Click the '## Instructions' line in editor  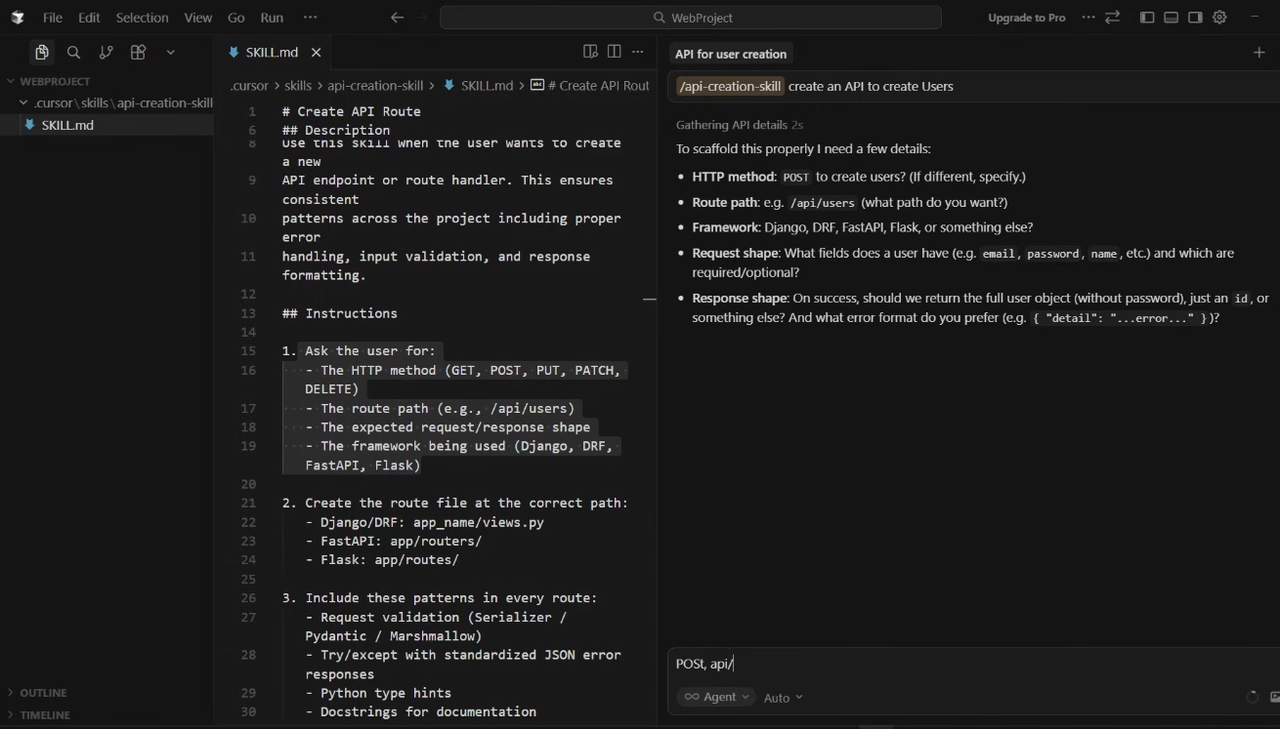pyautogui.click(x=340, y=314)
